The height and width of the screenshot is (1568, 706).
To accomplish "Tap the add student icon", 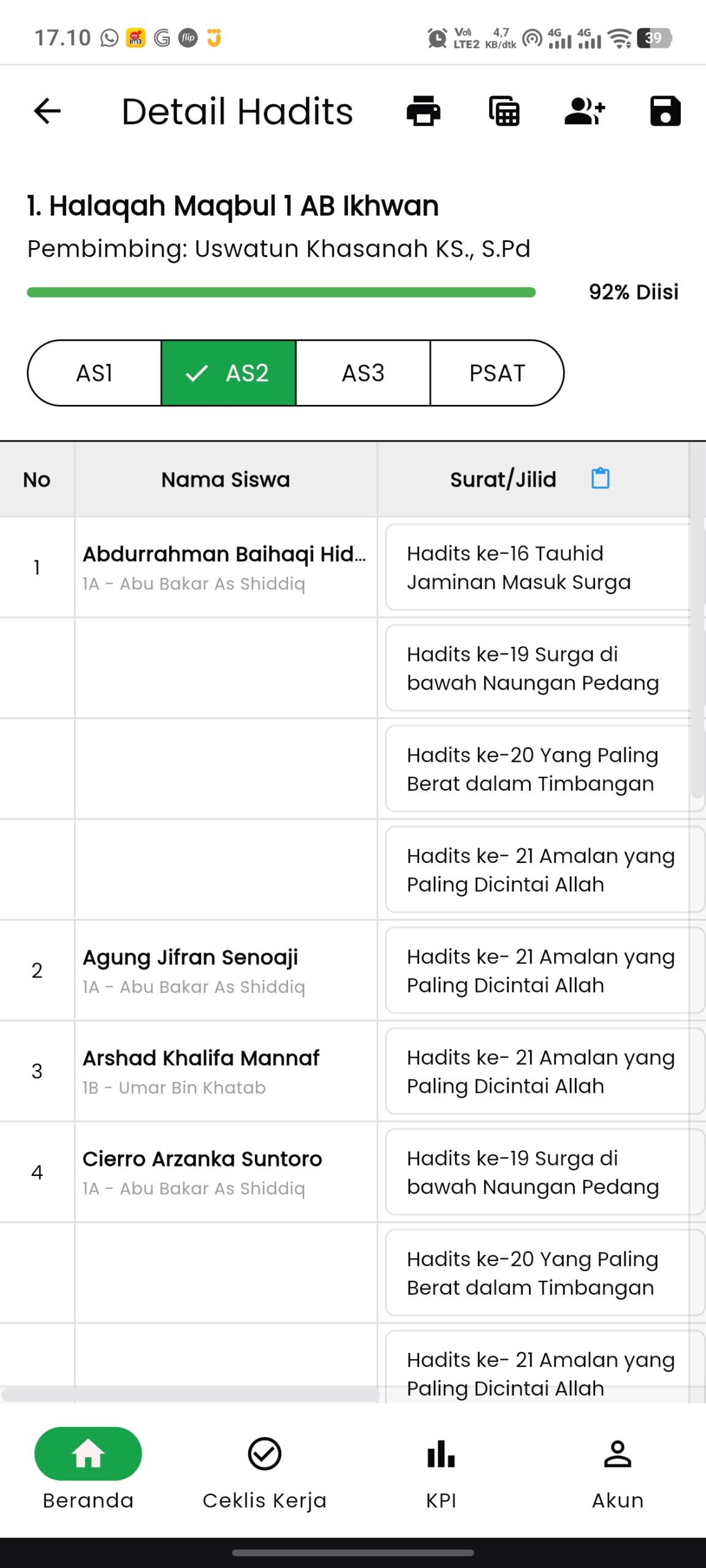I will (585, 111).
